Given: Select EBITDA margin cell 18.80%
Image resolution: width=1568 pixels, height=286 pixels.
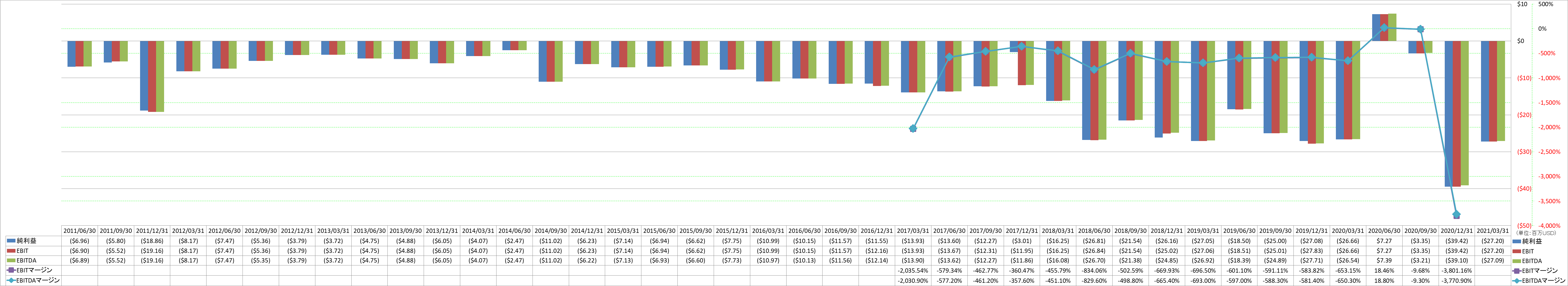Looking at the screenshot, I should (x=1384, y=280).
